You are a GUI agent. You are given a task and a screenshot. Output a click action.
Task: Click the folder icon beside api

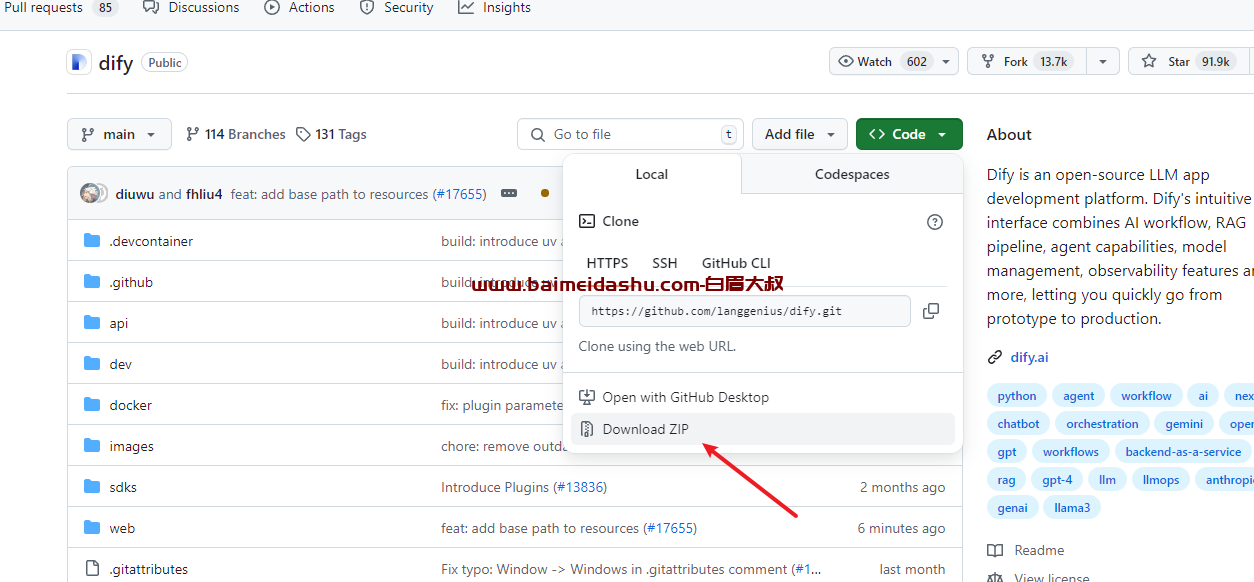click(92, 322)
